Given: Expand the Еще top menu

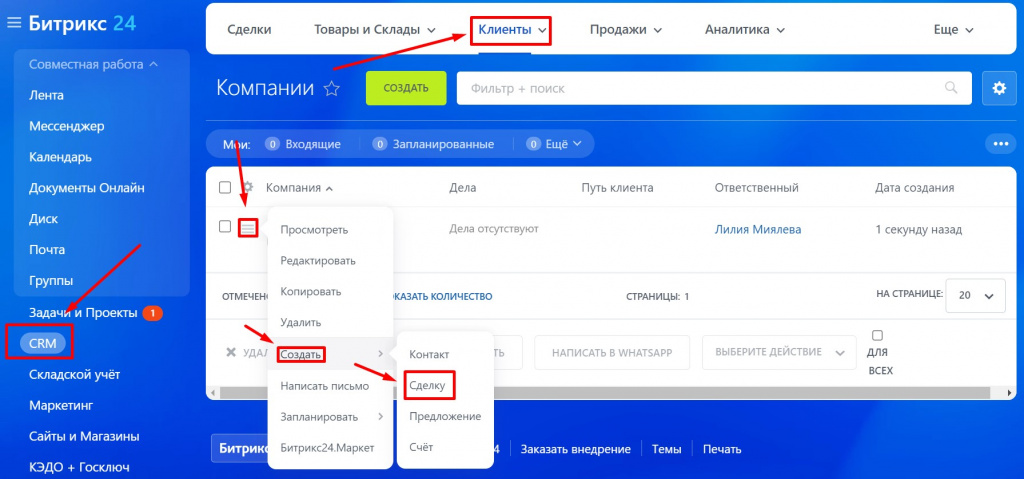Looking at the screenshot, I should coord(953,29).
